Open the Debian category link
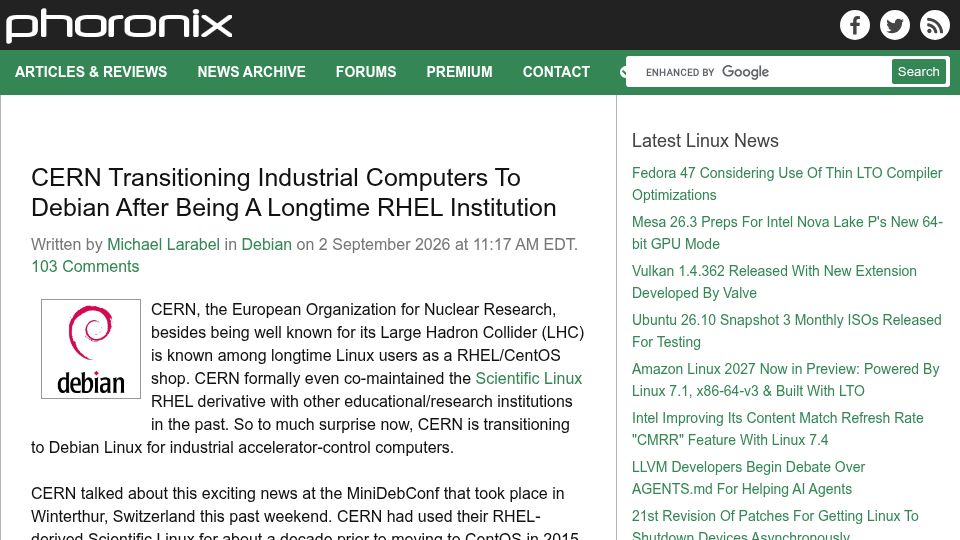Image resolution: width=960 pixels, height=540 pixels. point(266,244)
